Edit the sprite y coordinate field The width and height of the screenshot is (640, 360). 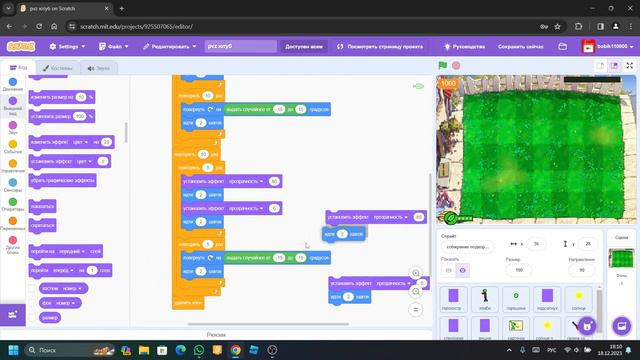[x=588, y=244]
